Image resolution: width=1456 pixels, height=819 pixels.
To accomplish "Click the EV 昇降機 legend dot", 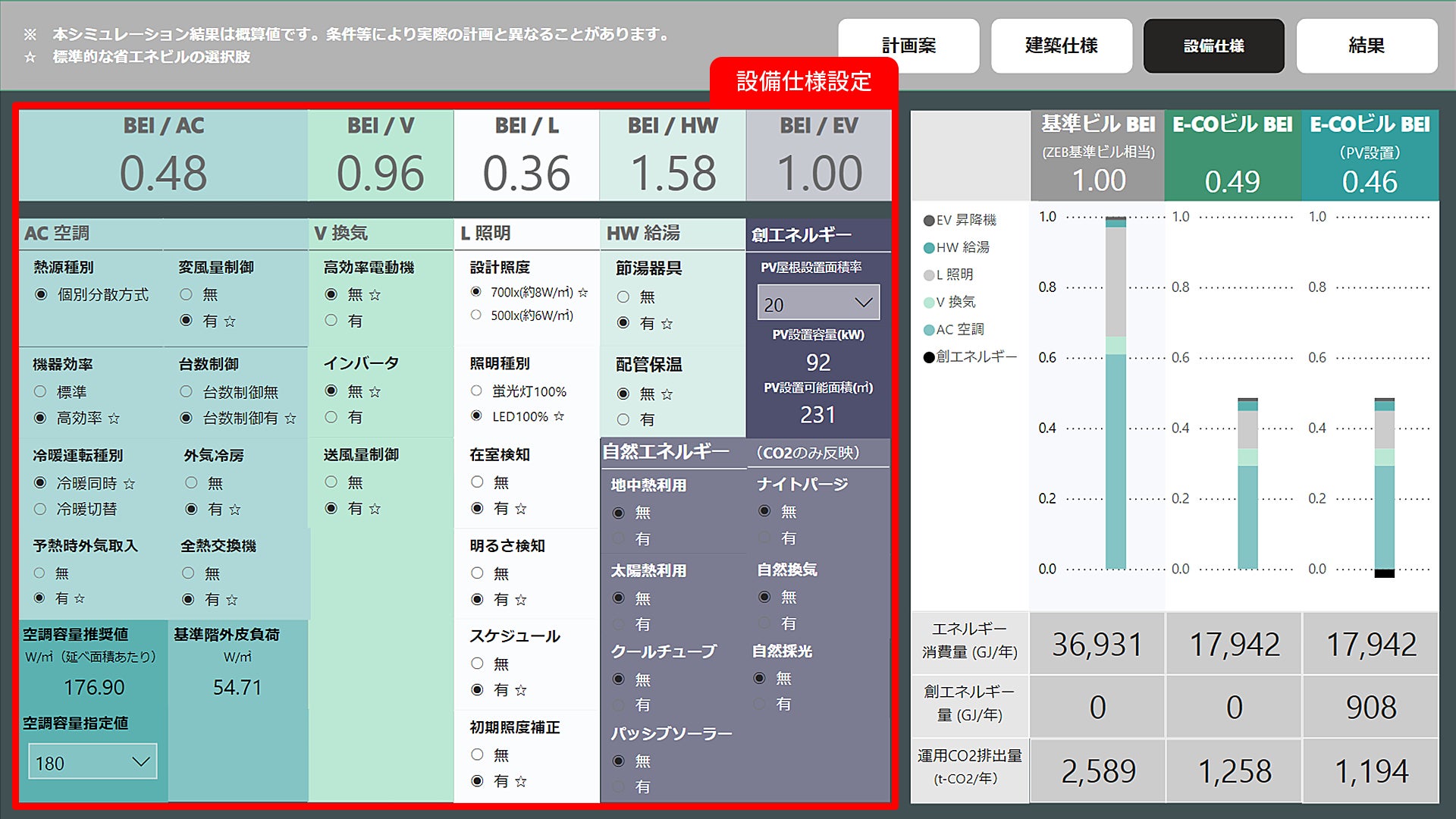I will [928, 220].
